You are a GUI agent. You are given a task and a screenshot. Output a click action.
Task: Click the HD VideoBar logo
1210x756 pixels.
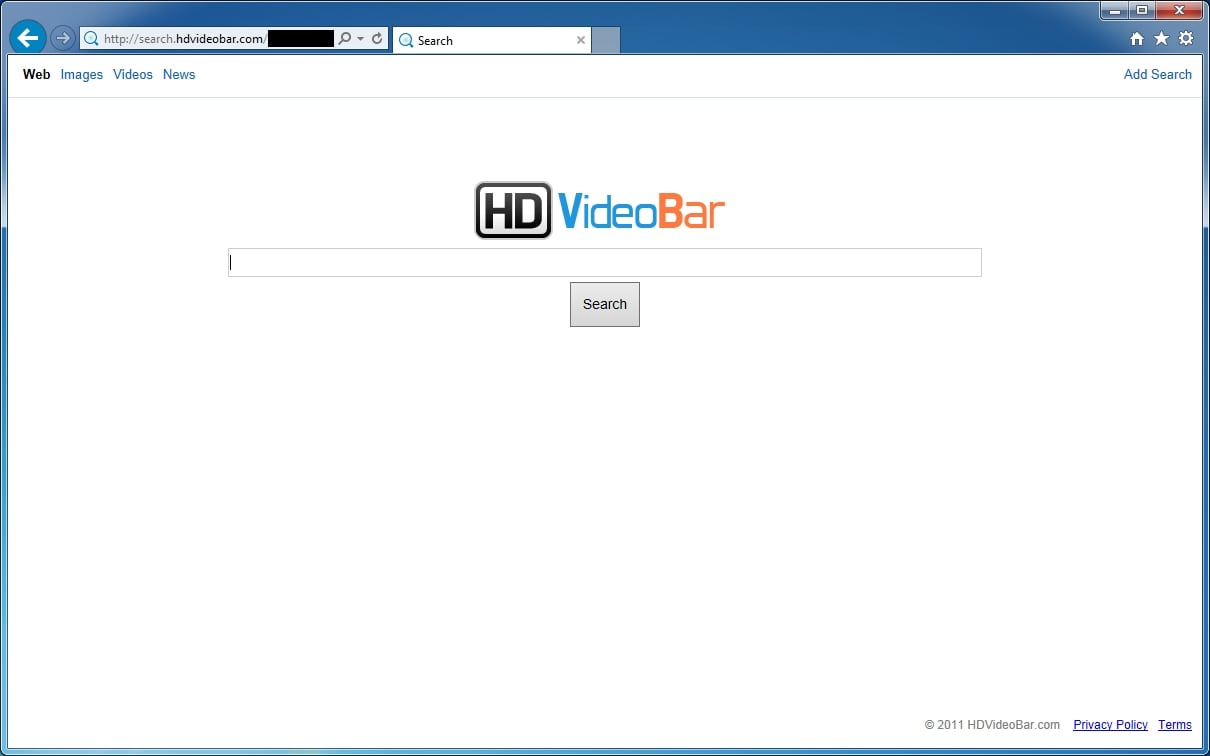click(x=600, y=210)
